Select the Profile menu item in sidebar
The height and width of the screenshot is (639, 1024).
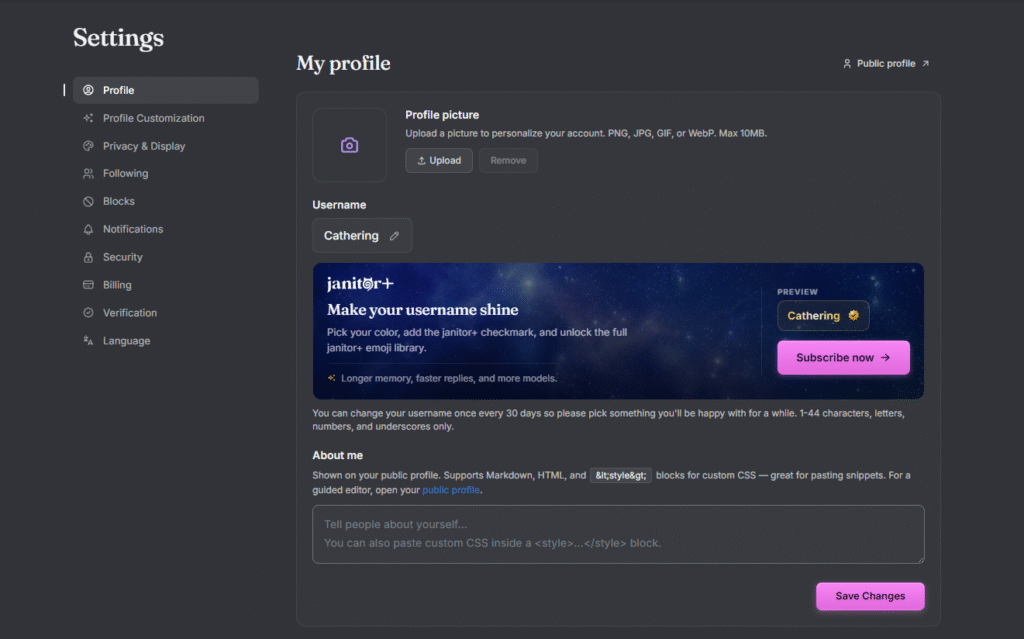[x=166, y=90]
